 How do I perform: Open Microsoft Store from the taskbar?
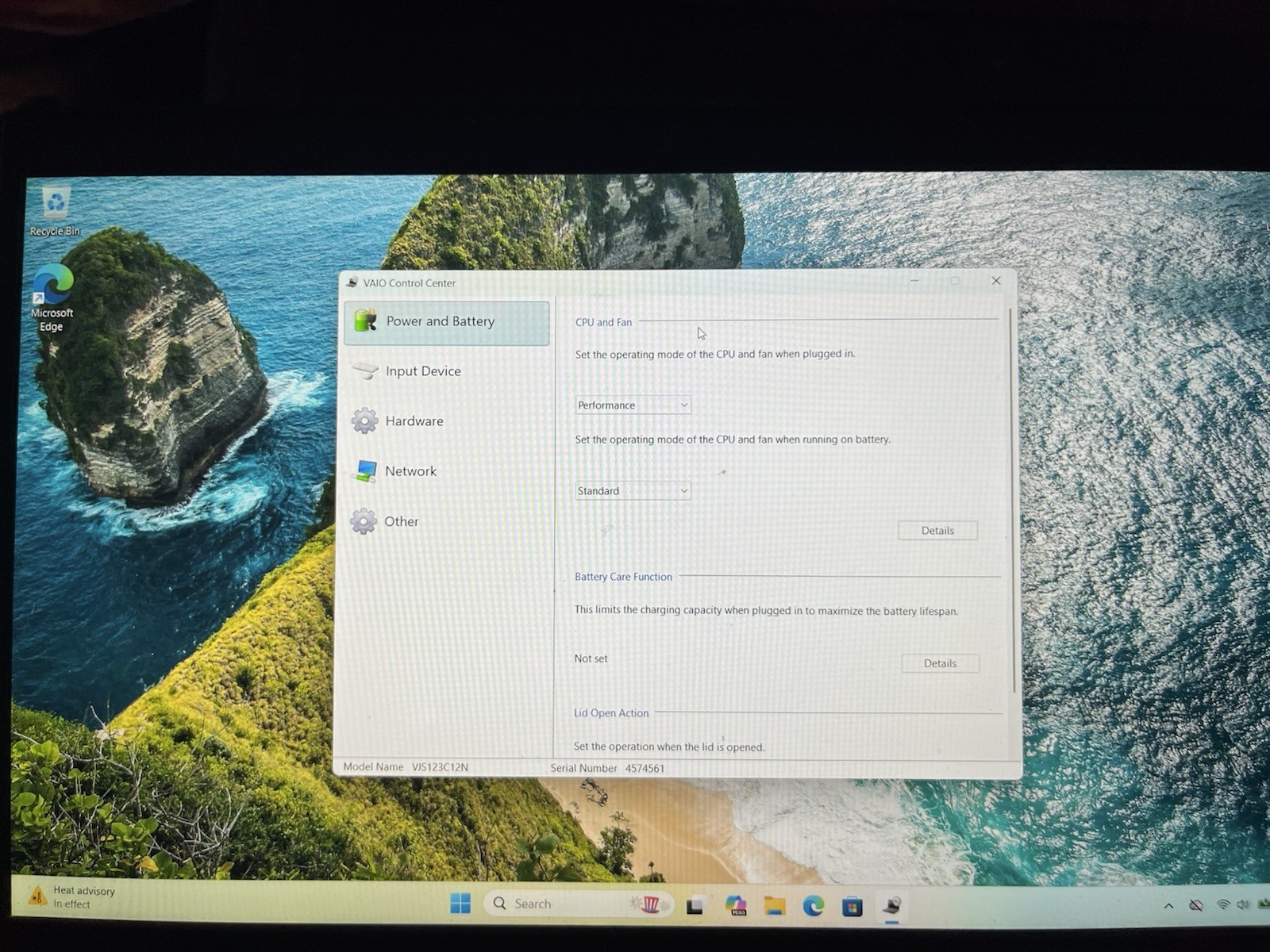852,905
